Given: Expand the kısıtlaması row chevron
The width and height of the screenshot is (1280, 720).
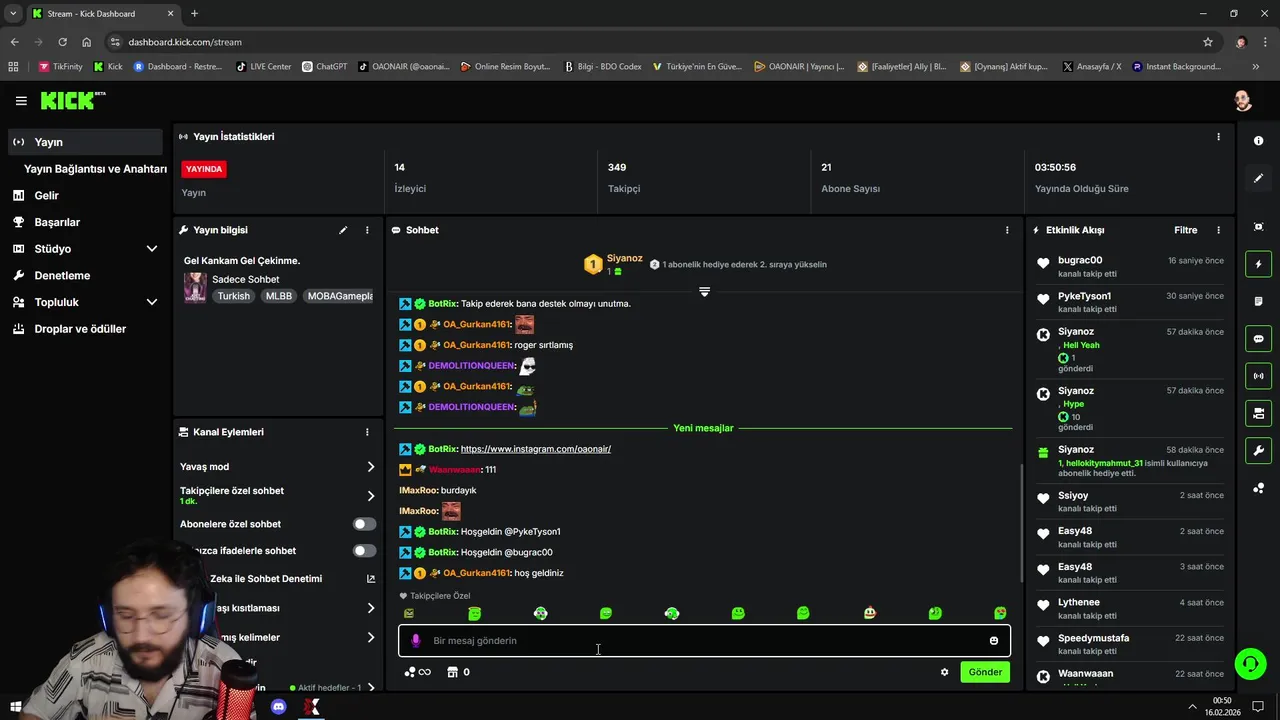Looking at the screenshot, I should tap(370, 608).
